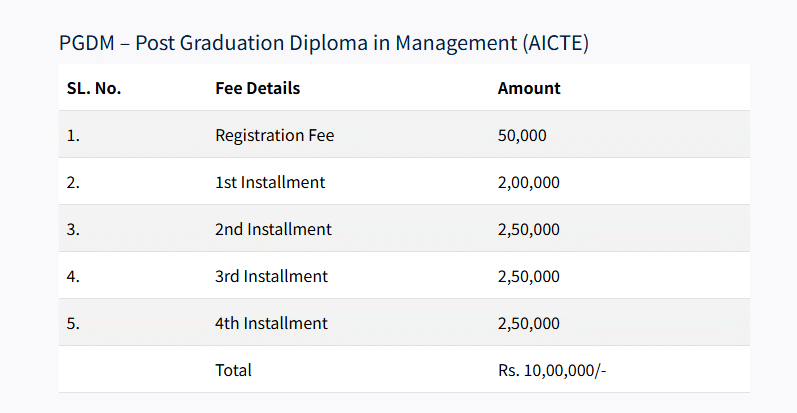Click the 50,000 amount value

(522, 135)
